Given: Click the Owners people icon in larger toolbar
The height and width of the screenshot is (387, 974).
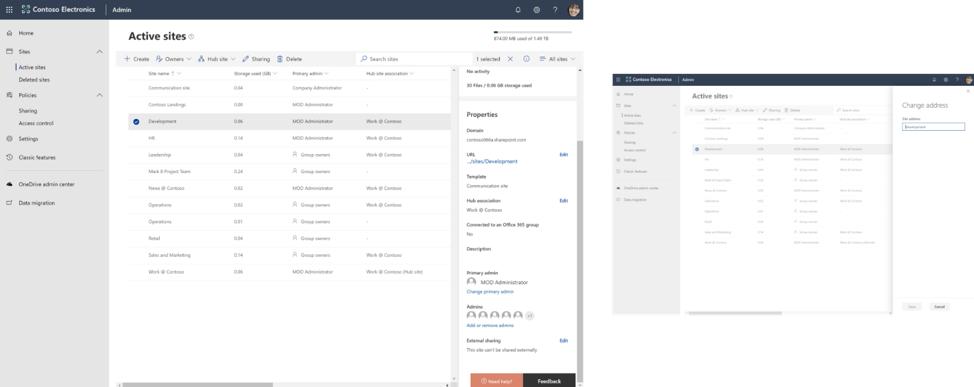Looking at the screenshot, I should tap(159, 59).
